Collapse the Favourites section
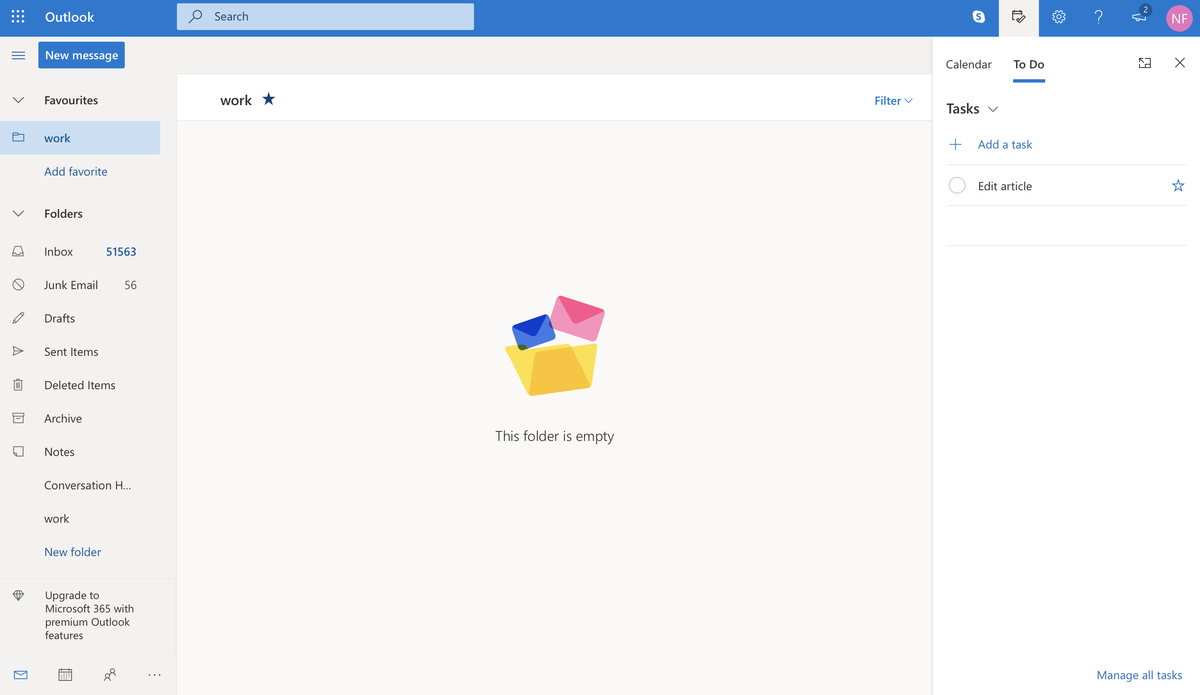The height and width of the screenshot is (695, 1200). 17,100
